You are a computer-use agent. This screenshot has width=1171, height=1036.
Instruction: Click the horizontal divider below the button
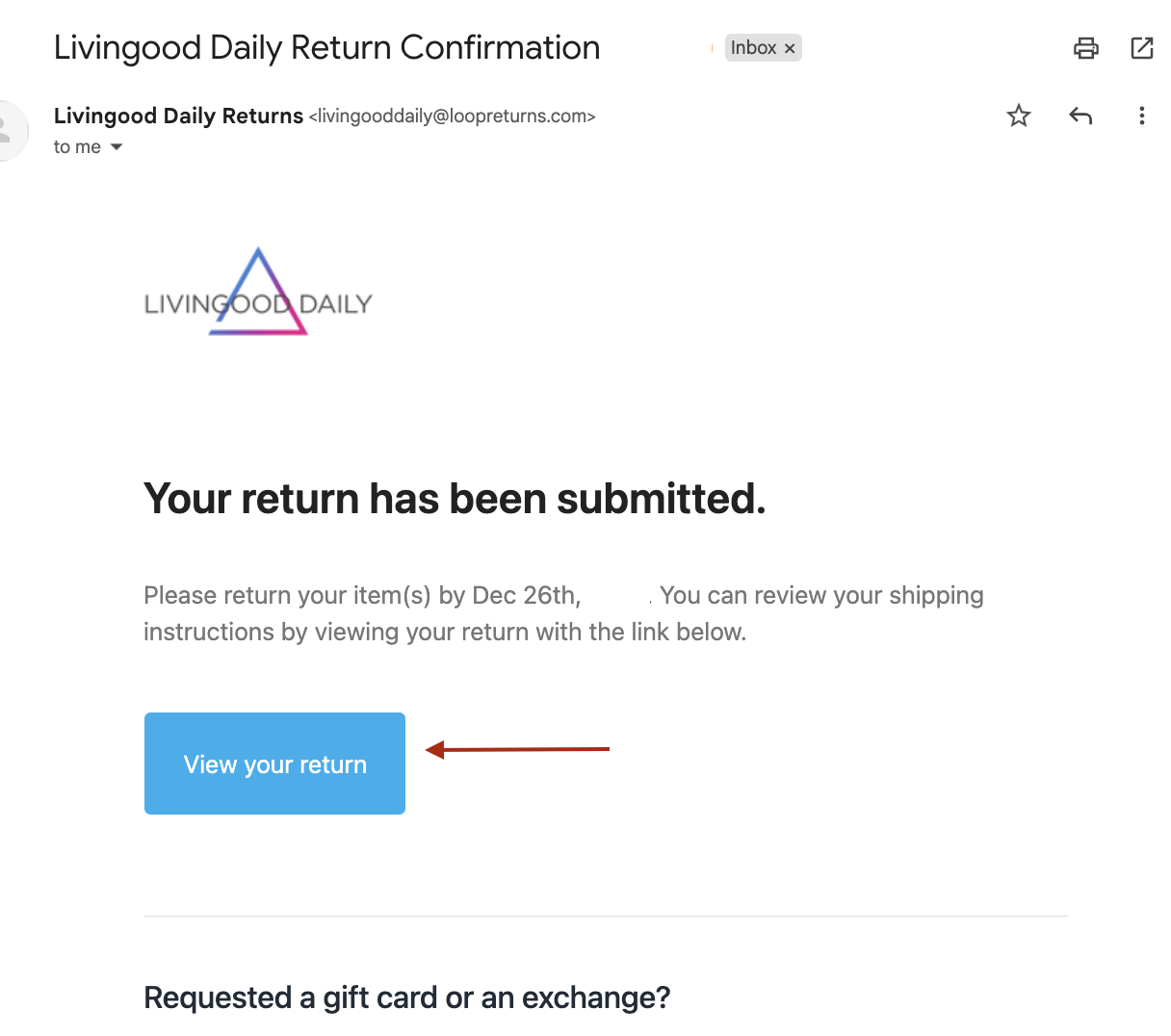pos(605,916)
